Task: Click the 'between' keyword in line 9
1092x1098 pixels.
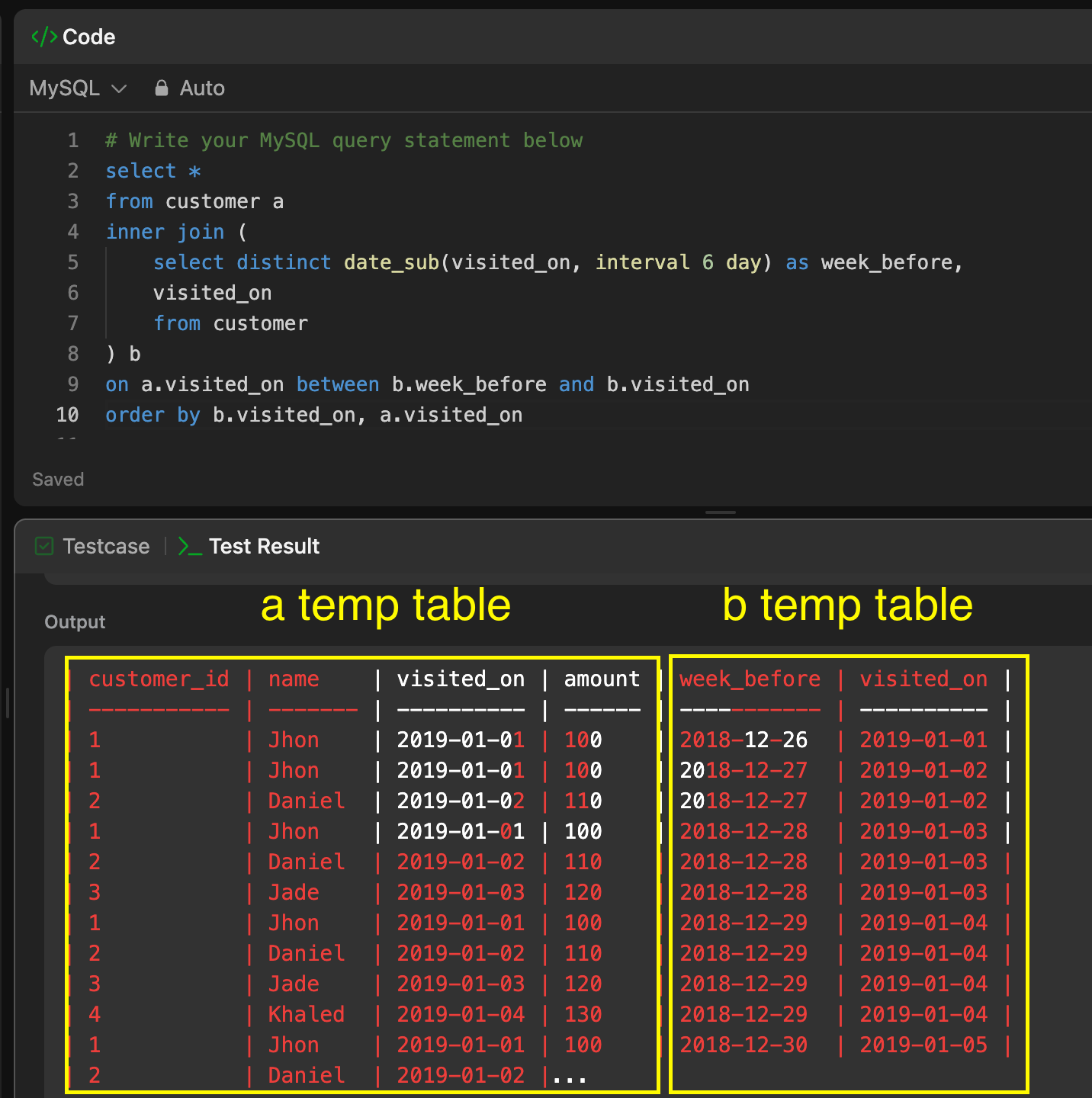Action: [338, 384]
